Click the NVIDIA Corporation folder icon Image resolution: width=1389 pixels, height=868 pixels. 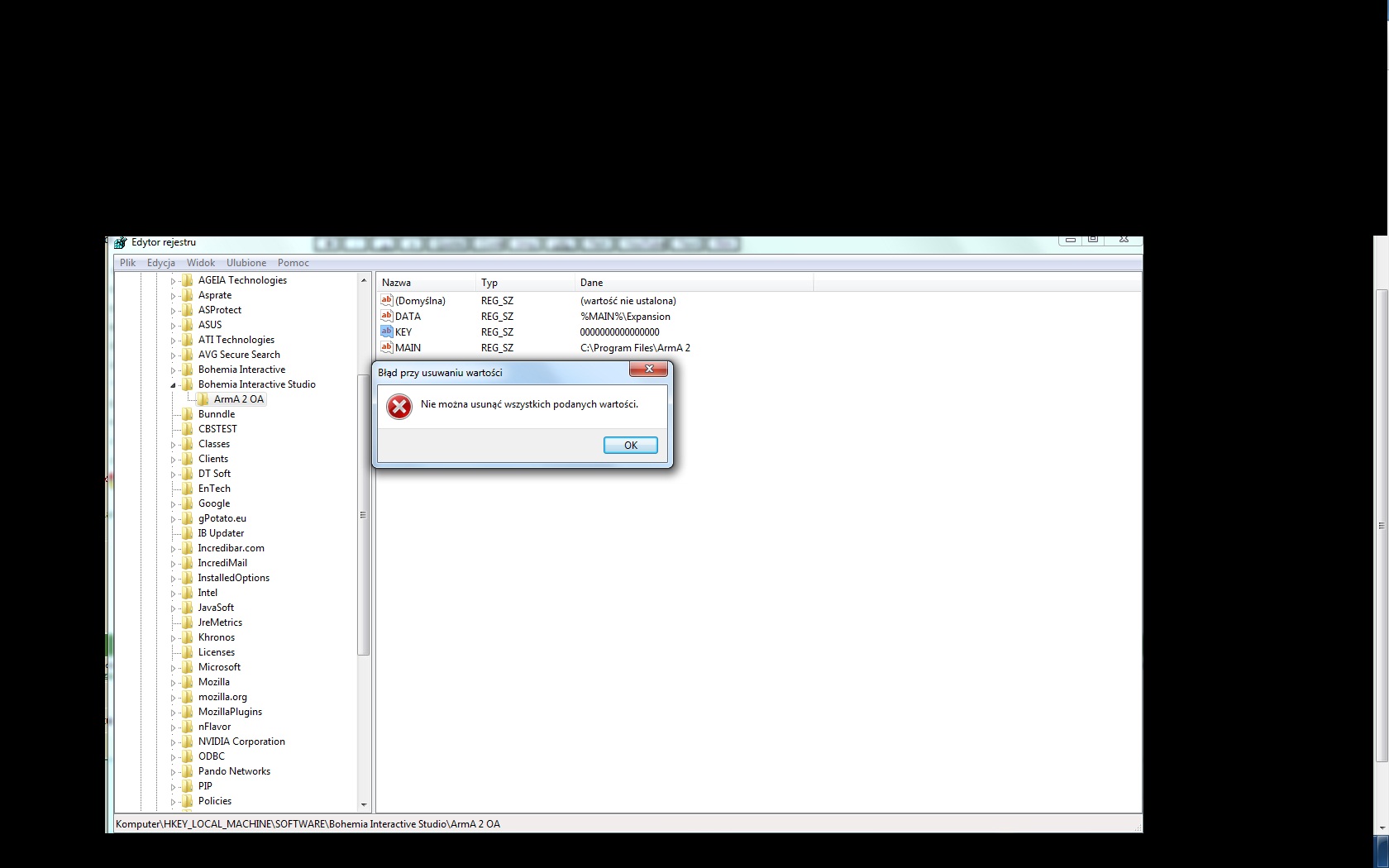click(188, 742)
